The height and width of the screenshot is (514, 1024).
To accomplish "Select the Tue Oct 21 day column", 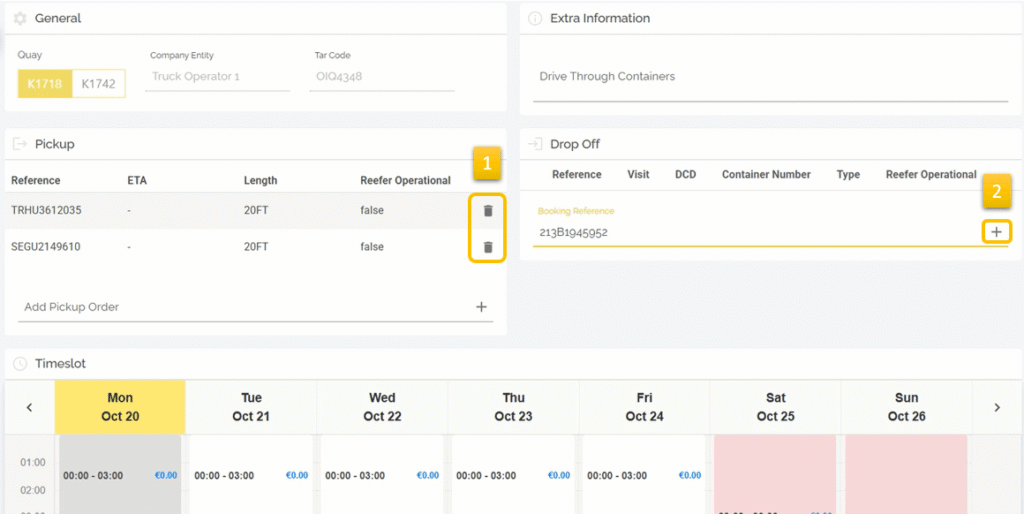I will pyautogui.click(x=251, y=407).
